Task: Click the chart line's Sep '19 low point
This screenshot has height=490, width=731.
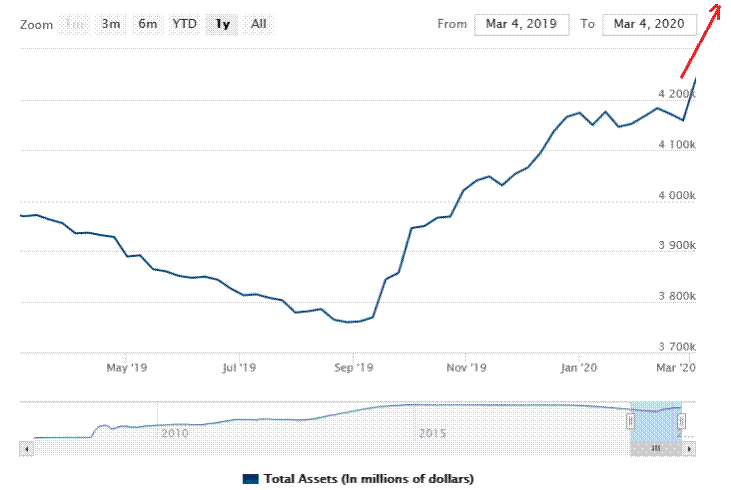Action: pyautogui.click(x=352, y=322)
